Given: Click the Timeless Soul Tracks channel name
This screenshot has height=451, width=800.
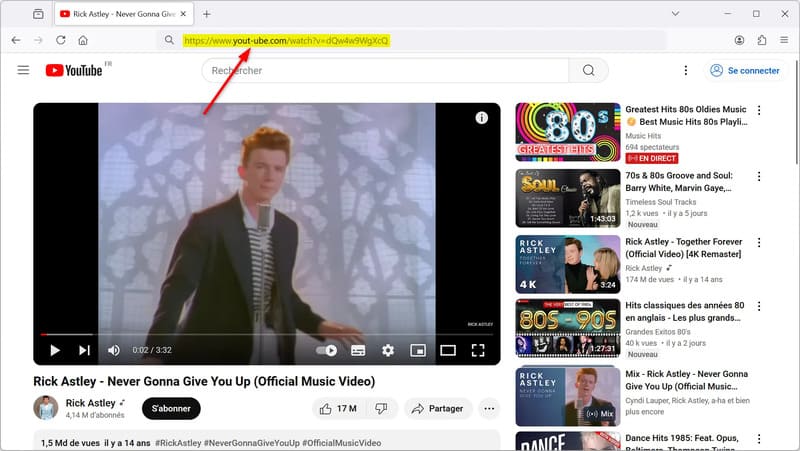Looking at the screenshot, I should [661, 202].
